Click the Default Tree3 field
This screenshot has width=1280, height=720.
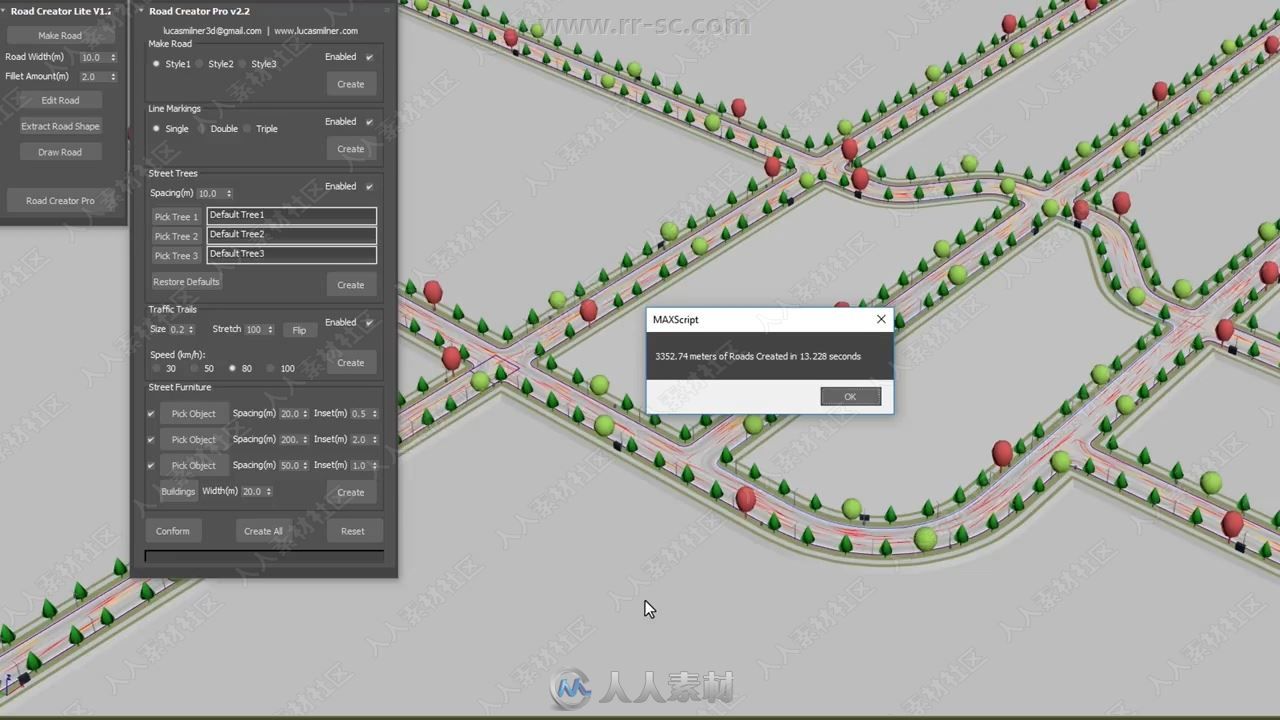(x=291, y=254)
